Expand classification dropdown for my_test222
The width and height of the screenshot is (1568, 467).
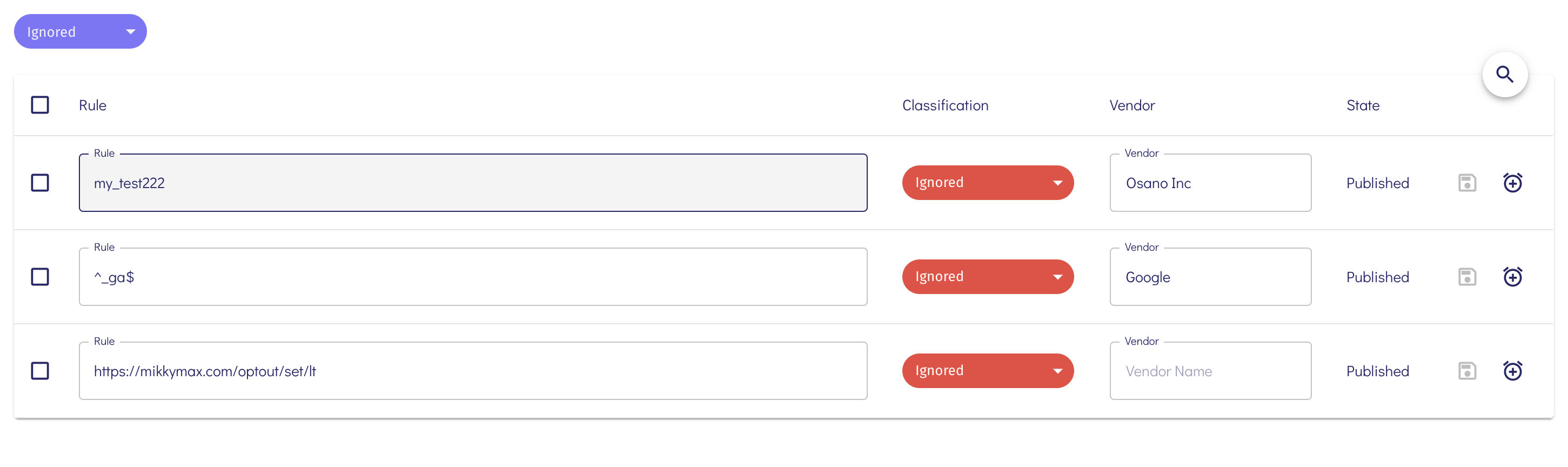pyautogui.click(x=987, y=183)
